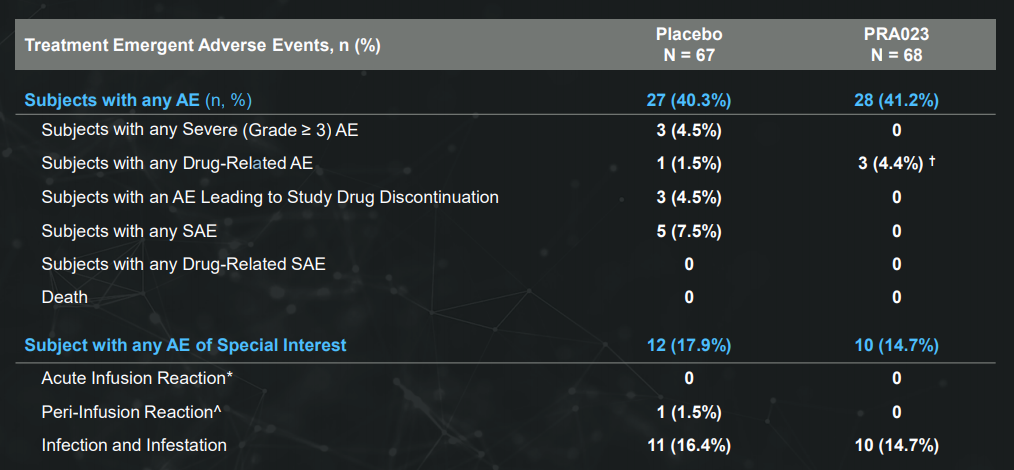Click the Death row label
Screen dimensions: 1014x470
click(x=64, y=297)
